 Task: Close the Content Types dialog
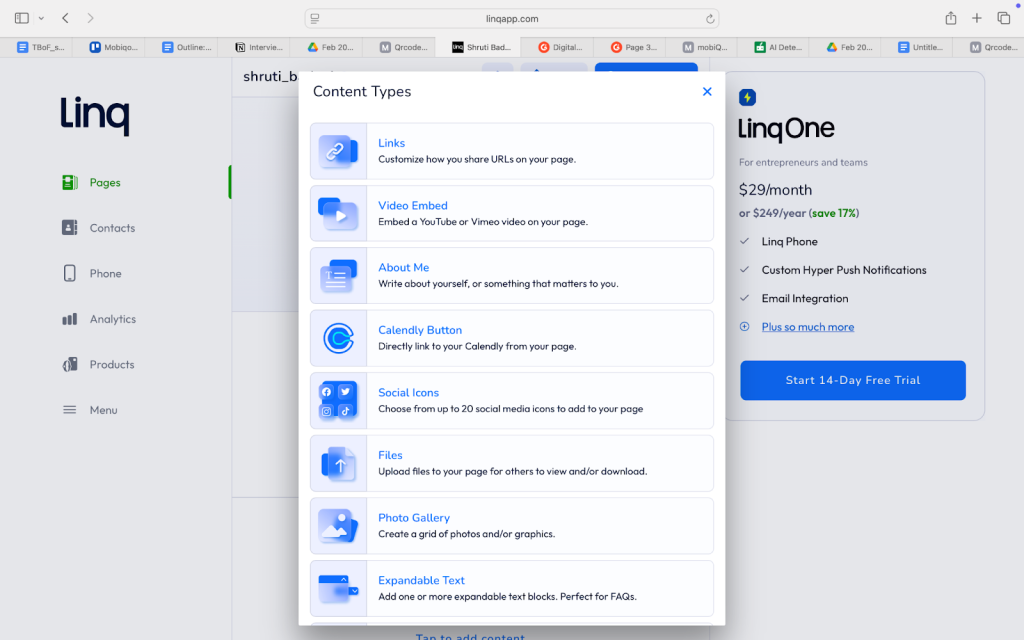pos(707,91)
